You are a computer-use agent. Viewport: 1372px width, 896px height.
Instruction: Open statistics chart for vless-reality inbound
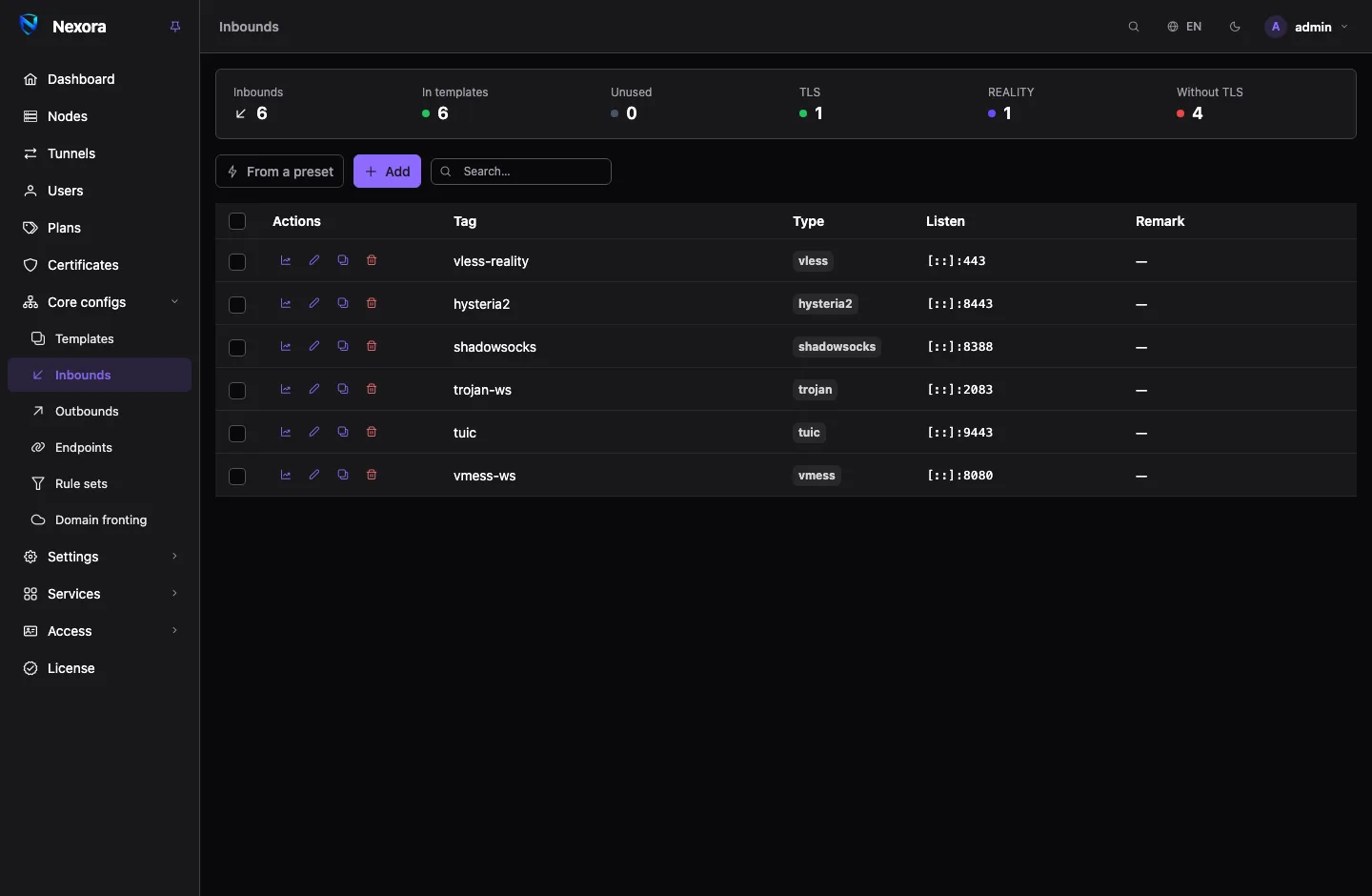(286, 260)
